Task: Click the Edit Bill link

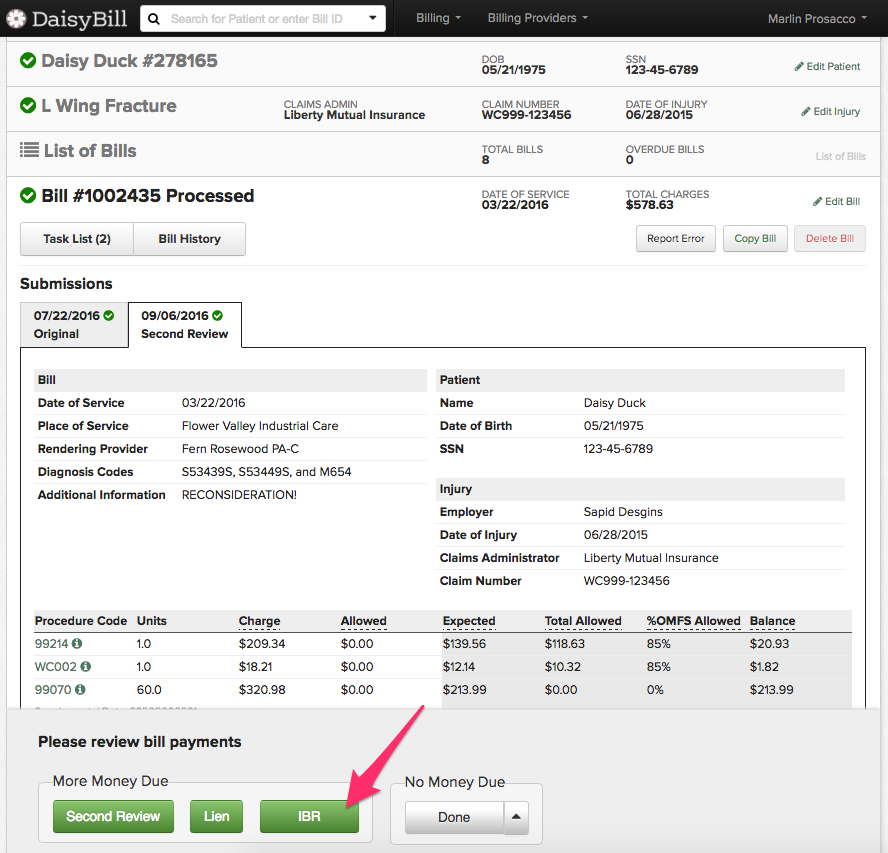Action: [x=836, y=202]
